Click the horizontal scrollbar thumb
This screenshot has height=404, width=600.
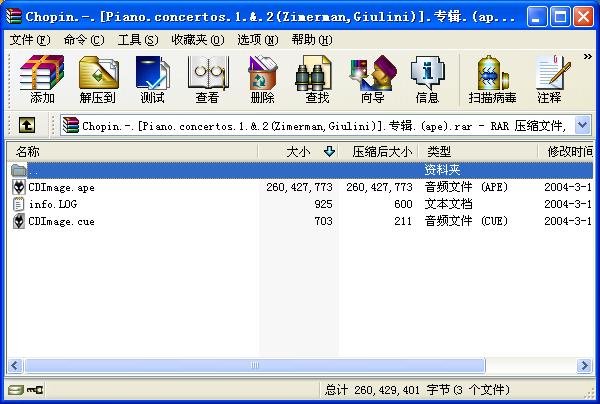(255, 365)
